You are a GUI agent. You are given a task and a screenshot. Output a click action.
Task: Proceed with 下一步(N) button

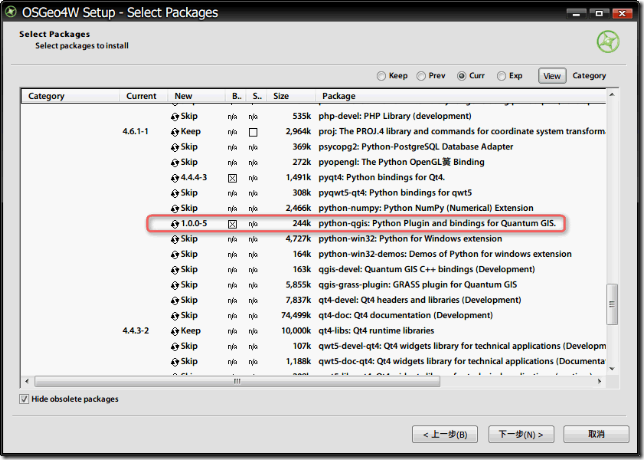(521, 434)
